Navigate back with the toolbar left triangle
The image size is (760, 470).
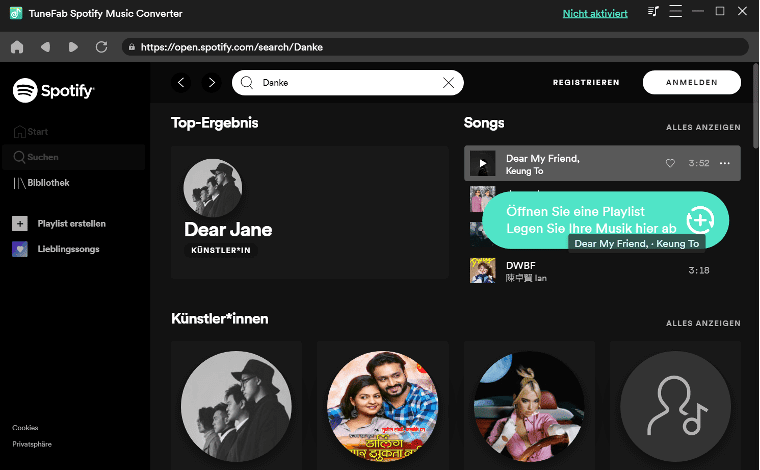pyautogui.click(x=45, y=47)
